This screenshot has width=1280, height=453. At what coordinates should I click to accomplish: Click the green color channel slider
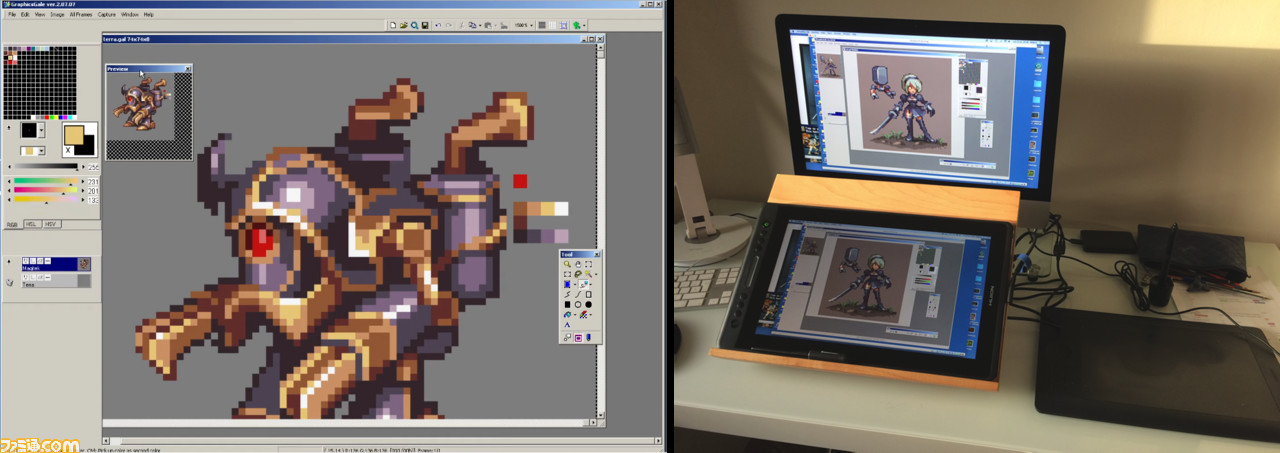point(47,181)
